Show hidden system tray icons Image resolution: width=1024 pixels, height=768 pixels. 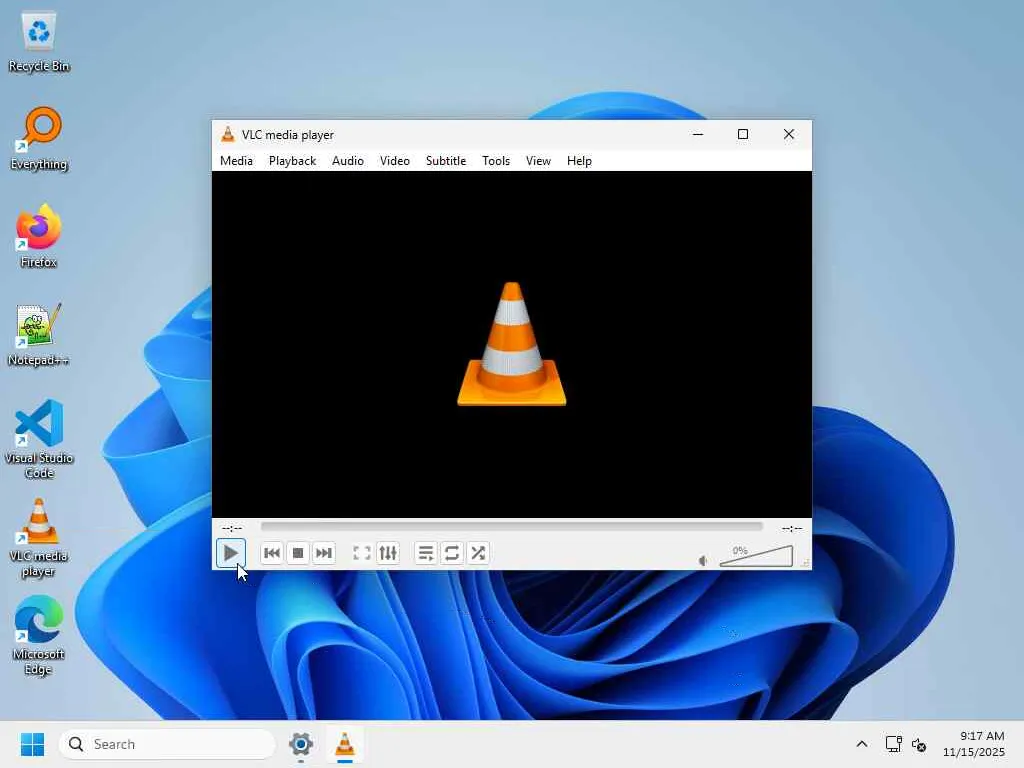point(862,744)
